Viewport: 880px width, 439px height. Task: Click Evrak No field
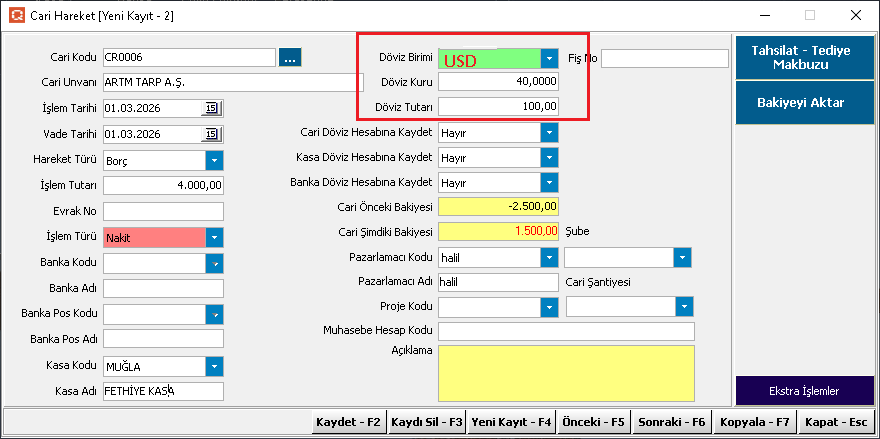click(163, 211)
